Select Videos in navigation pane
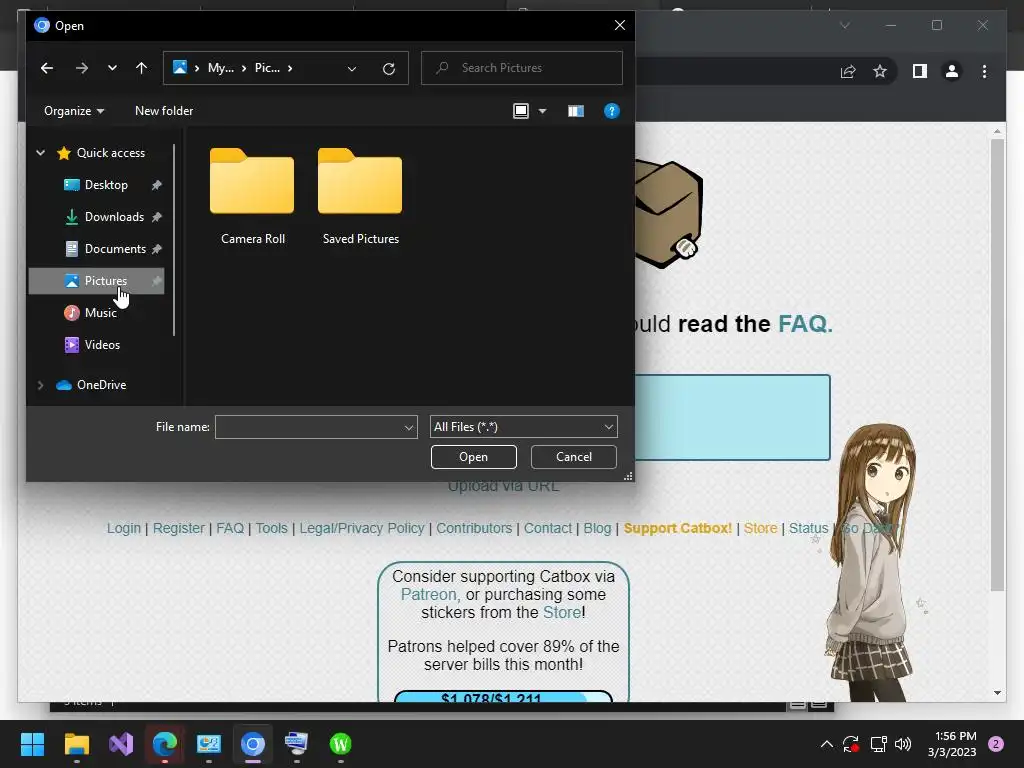The image size is (1024, 768). 97,345
